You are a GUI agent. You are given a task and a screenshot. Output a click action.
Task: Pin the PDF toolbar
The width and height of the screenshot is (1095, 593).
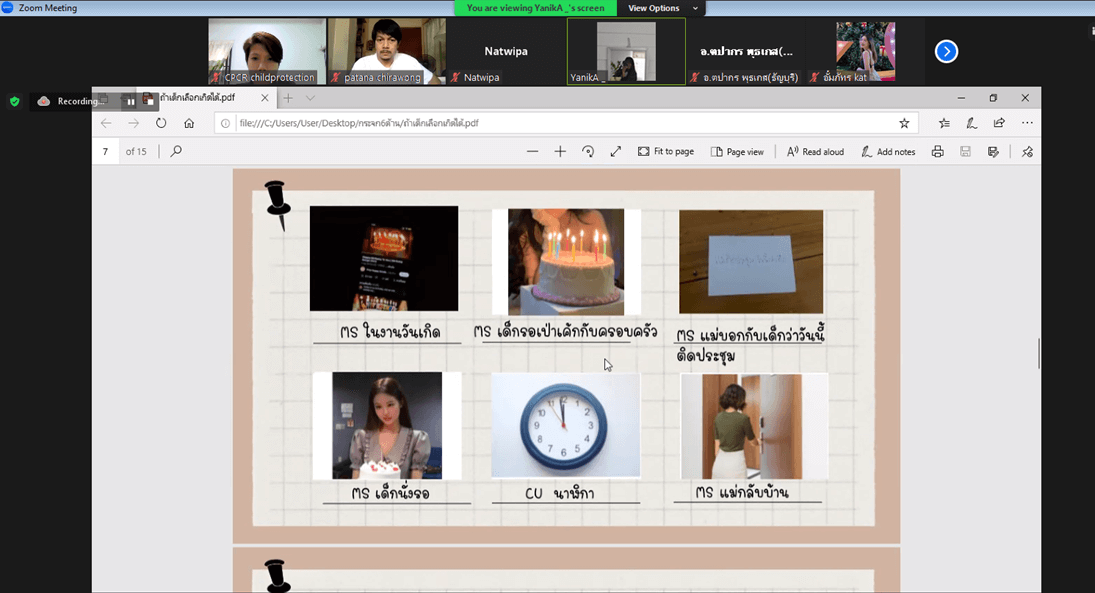(1027, 152)
